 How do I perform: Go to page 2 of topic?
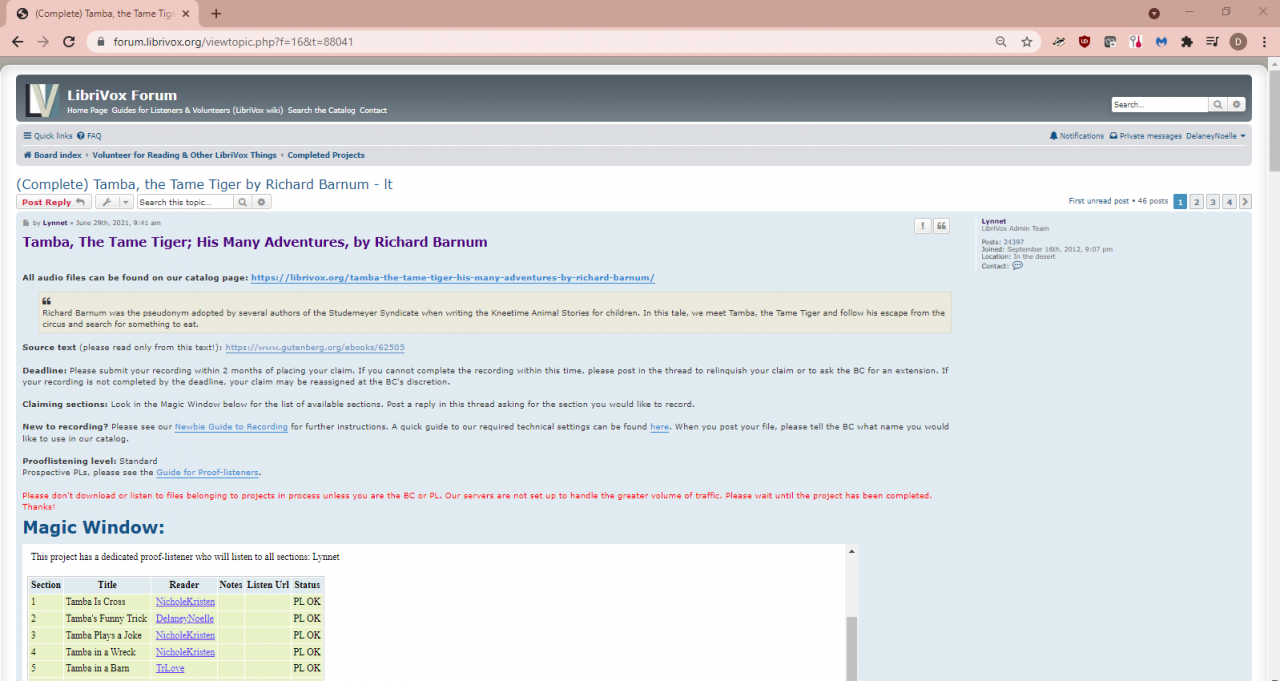click(1197, 201)
